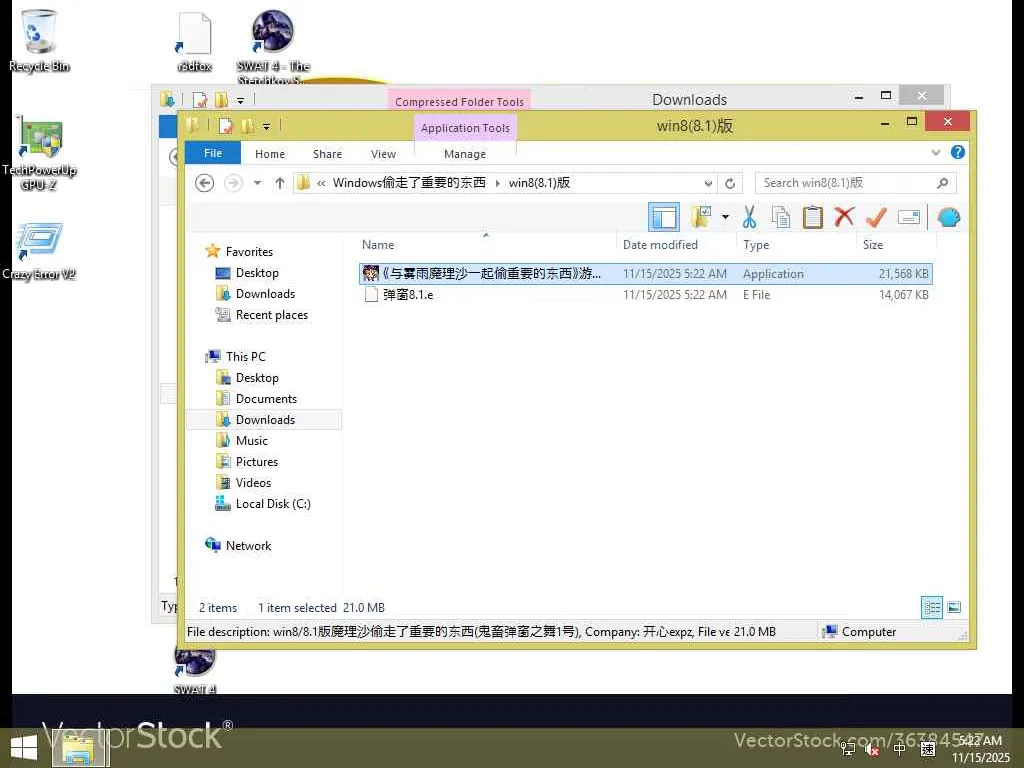Open the folder options toolbar icon
This screenshot has width=1024, height=768.
click(x=701, y=217)
